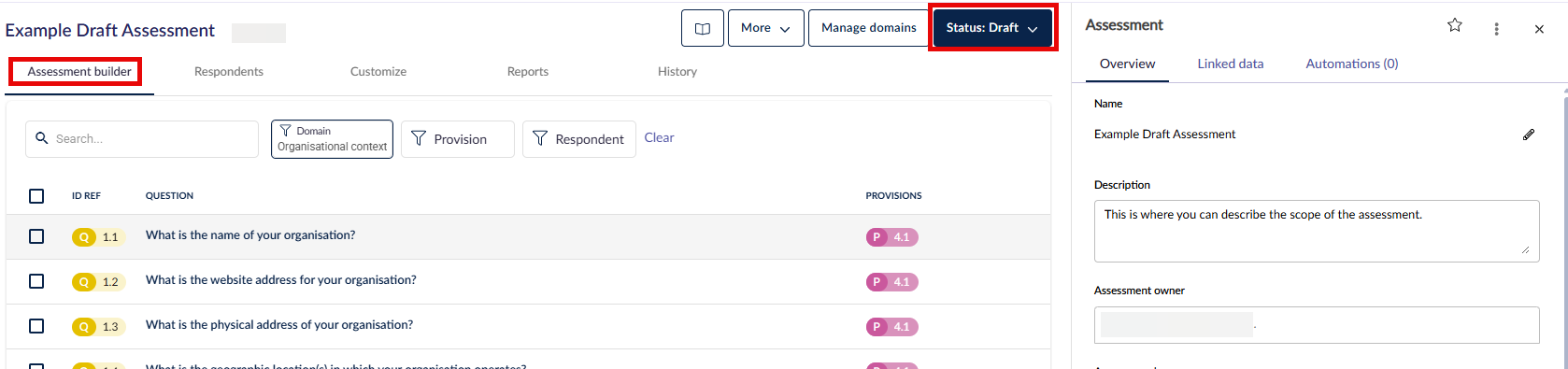Click the Assessment owner field
The height and width of the screenshot is (369, 1568).
click(1317, 325)
